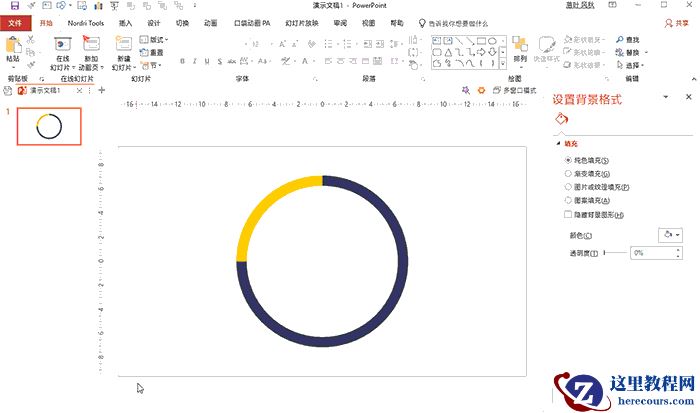Click the plus icon to add document tab
This screenshot has width=700, height=413.
[102, 90]
